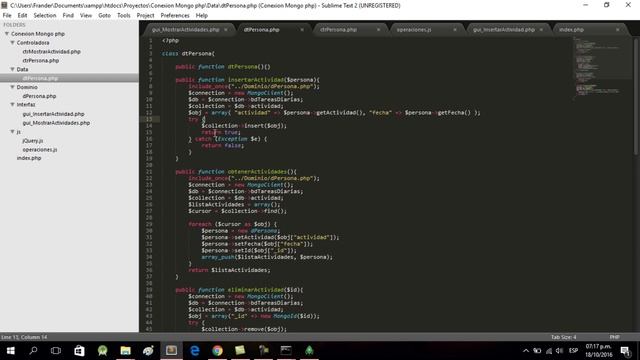Click ESP language indicator
Screen dimensions: 640x360
pyautogui.click(x=573, y=351)
